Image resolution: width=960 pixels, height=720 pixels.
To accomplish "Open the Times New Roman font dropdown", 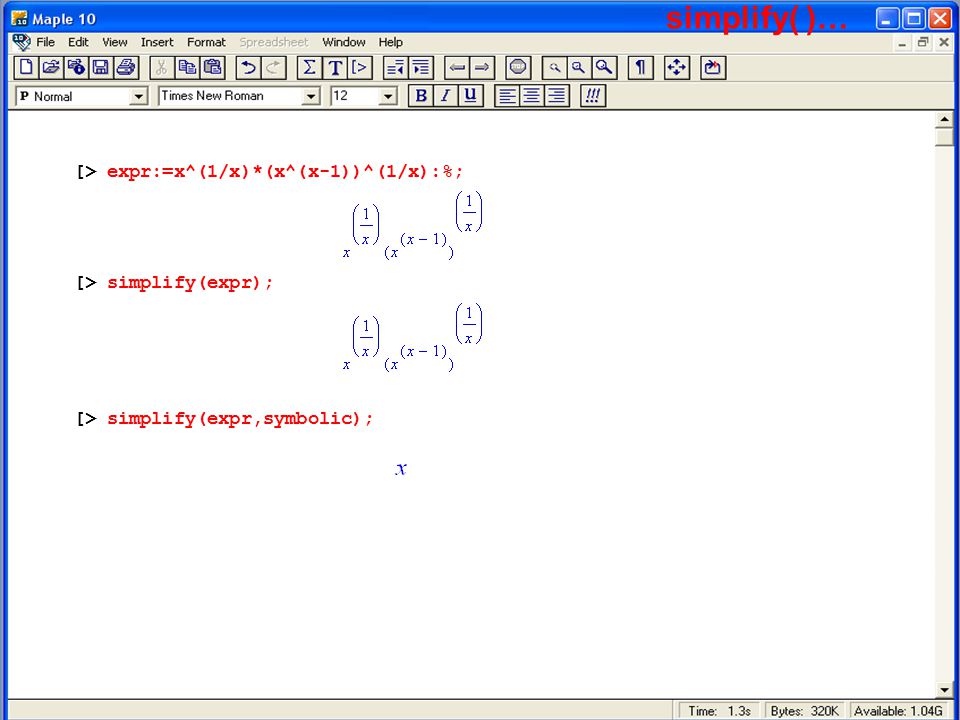I will pos(311,97).
